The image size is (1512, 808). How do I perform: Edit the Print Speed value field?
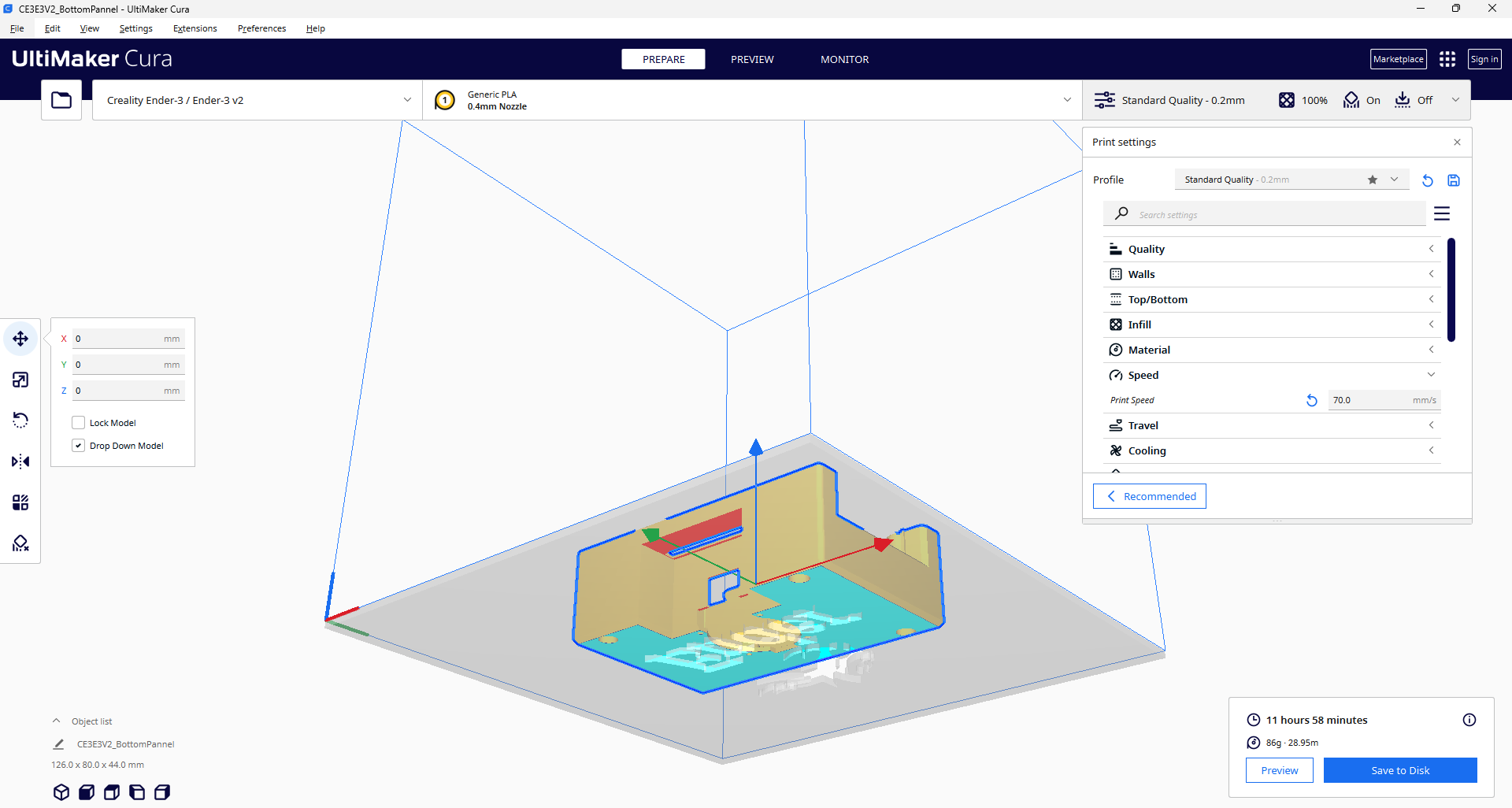[x=1384, y=400]
